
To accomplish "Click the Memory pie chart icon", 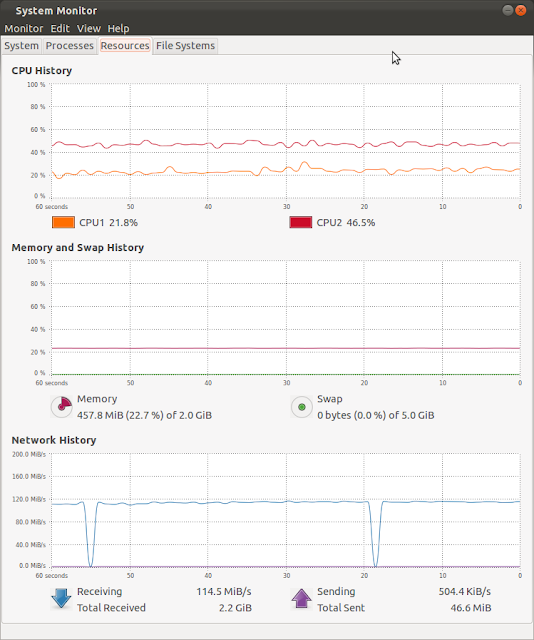I will click(62, 407).
